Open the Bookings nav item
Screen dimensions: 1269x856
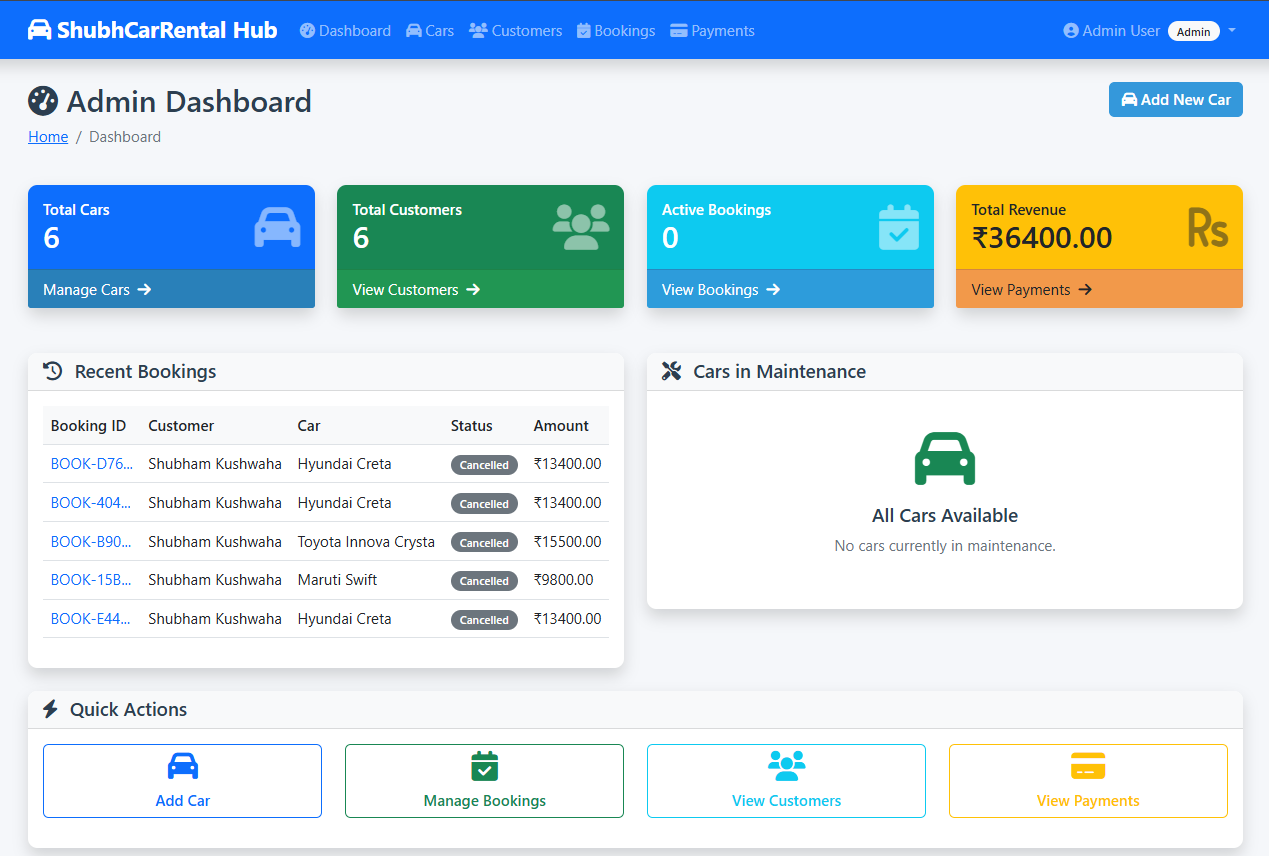pos(616,31)
